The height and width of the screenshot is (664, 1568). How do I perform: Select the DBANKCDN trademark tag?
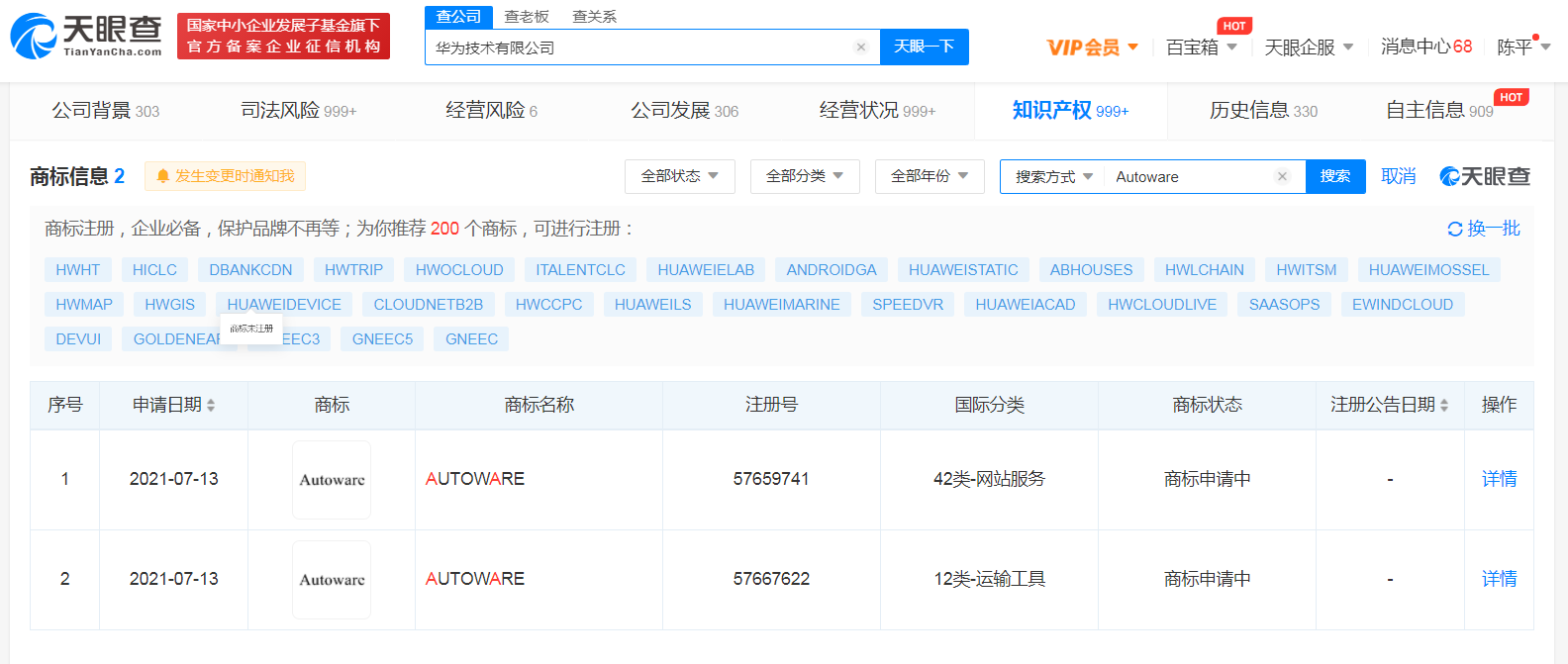point(250,270)
